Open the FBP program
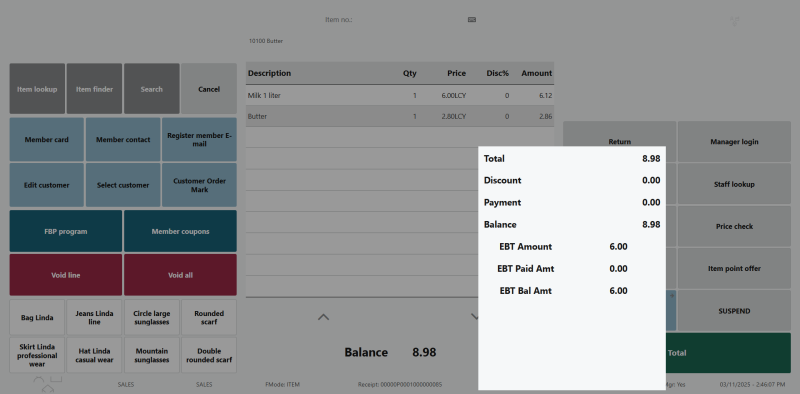The width and height of the screenshot is (800, 394). click(66, 231)
